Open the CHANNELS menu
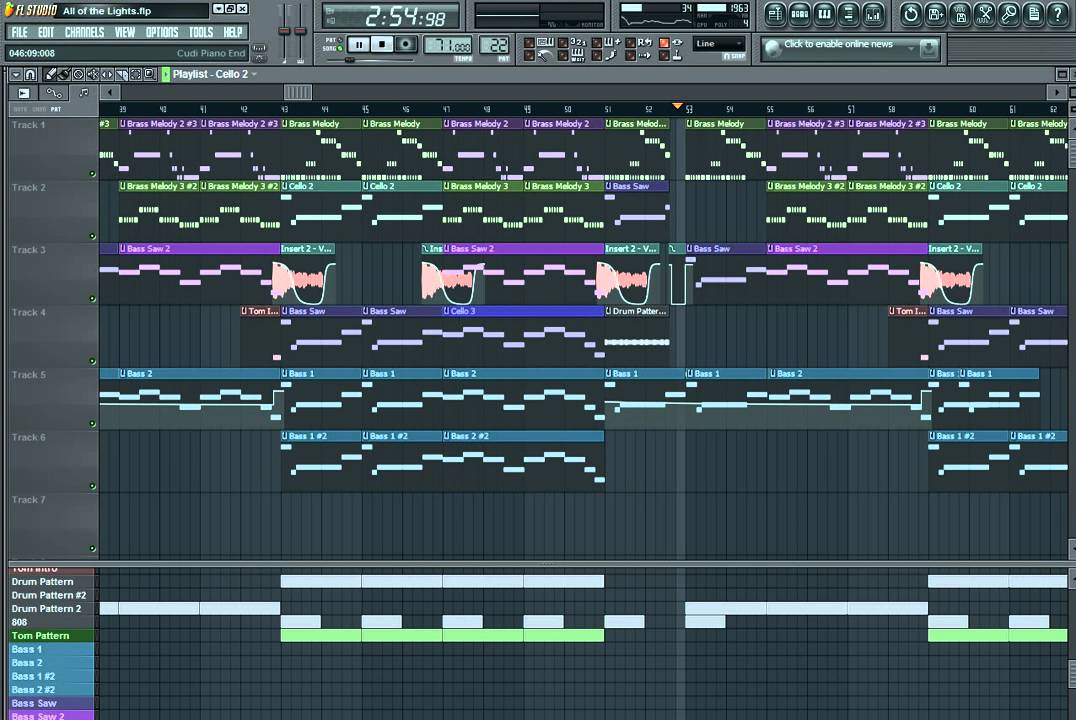The image size is (1076, 720). [x=84, y=32]
